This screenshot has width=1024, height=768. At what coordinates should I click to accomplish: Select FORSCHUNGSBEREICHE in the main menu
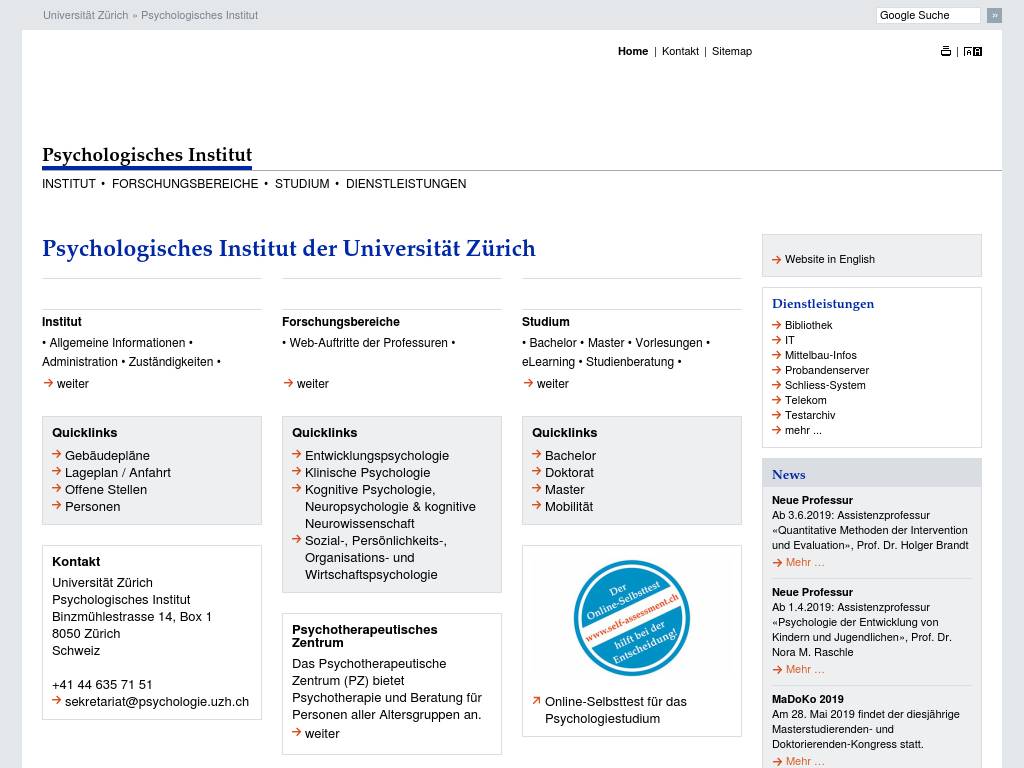pos(185,184)
